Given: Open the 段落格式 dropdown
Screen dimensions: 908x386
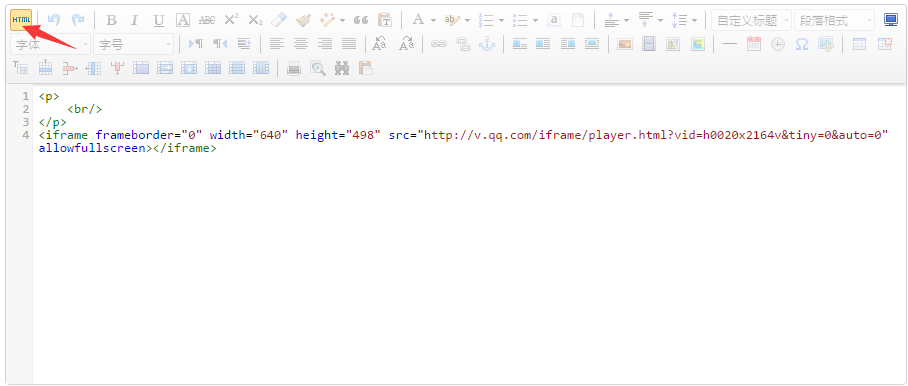Looking at the screenshot, I should (x=834, y=21).
